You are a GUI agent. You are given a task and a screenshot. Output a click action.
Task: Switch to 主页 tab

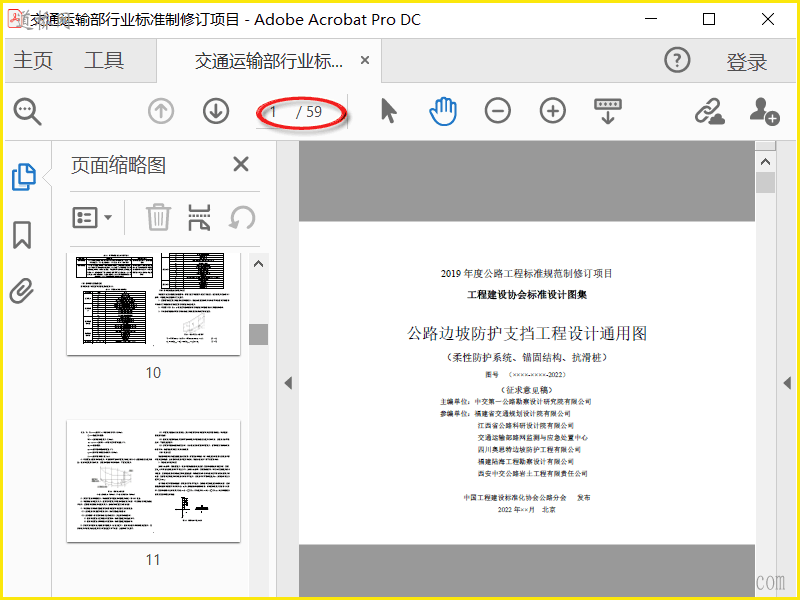pyautogui.click(x=33, y=60)
